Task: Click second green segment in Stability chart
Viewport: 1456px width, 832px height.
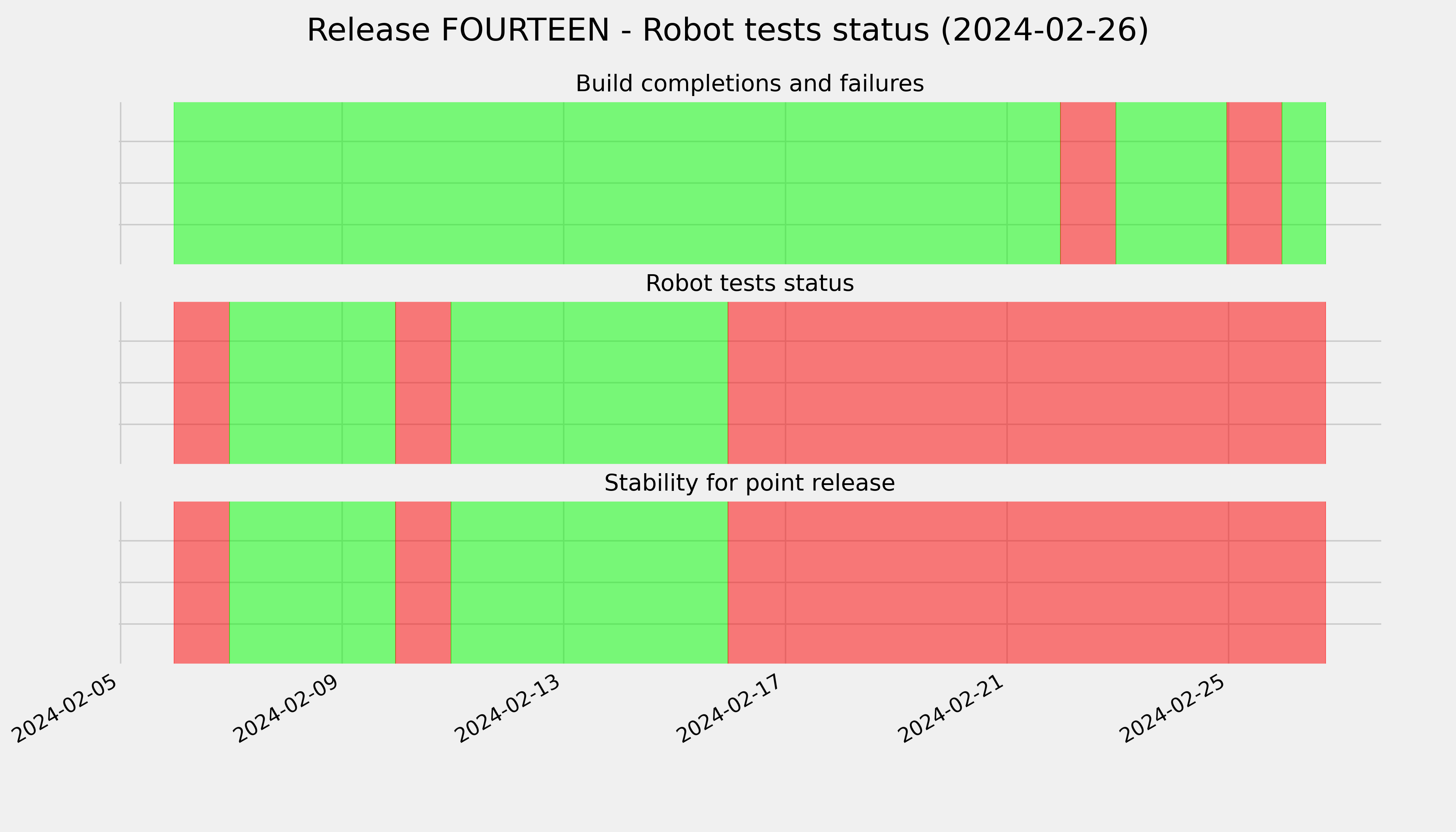Action: [x=590, y=582]
